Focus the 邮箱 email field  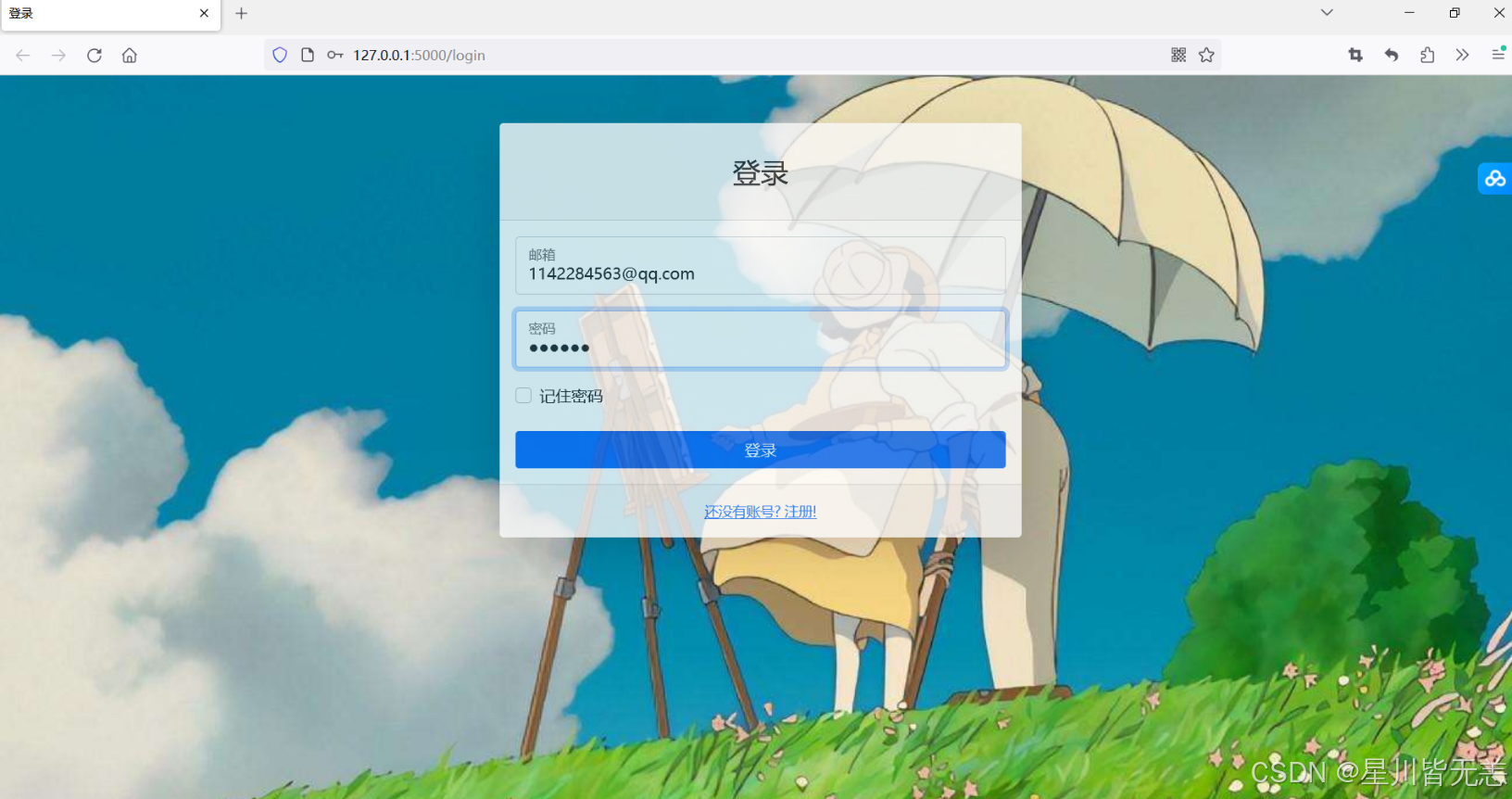(761, 265)
